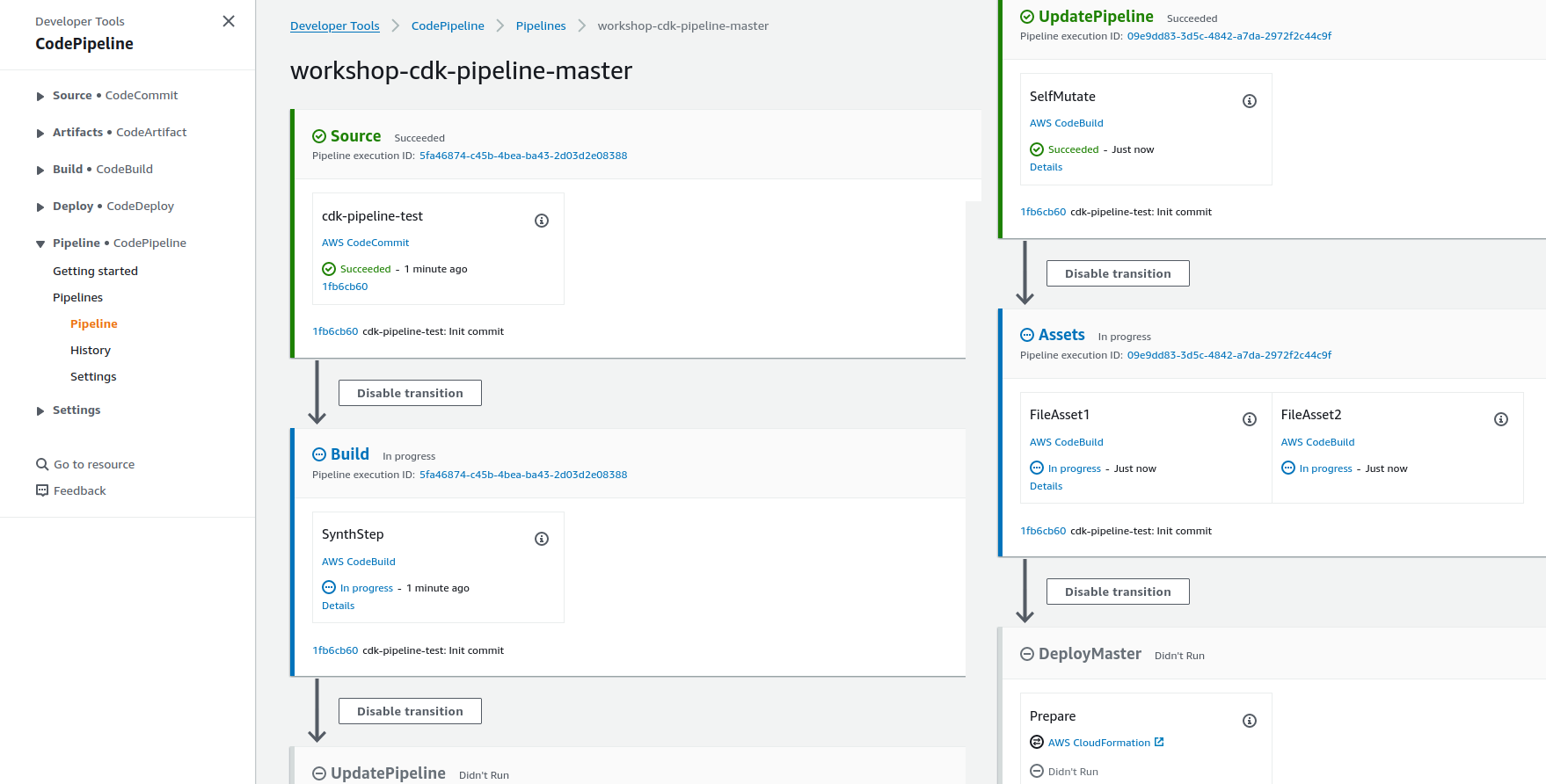
Task: Click DeployMaster didn't-run status icon
Action: 1027,654
